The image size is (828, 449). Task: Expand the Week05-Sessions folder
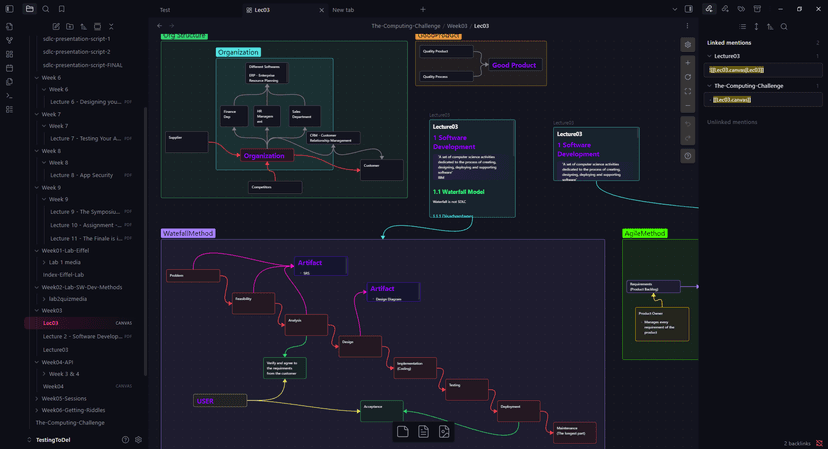pyautogui.click(x=64, y=399)
